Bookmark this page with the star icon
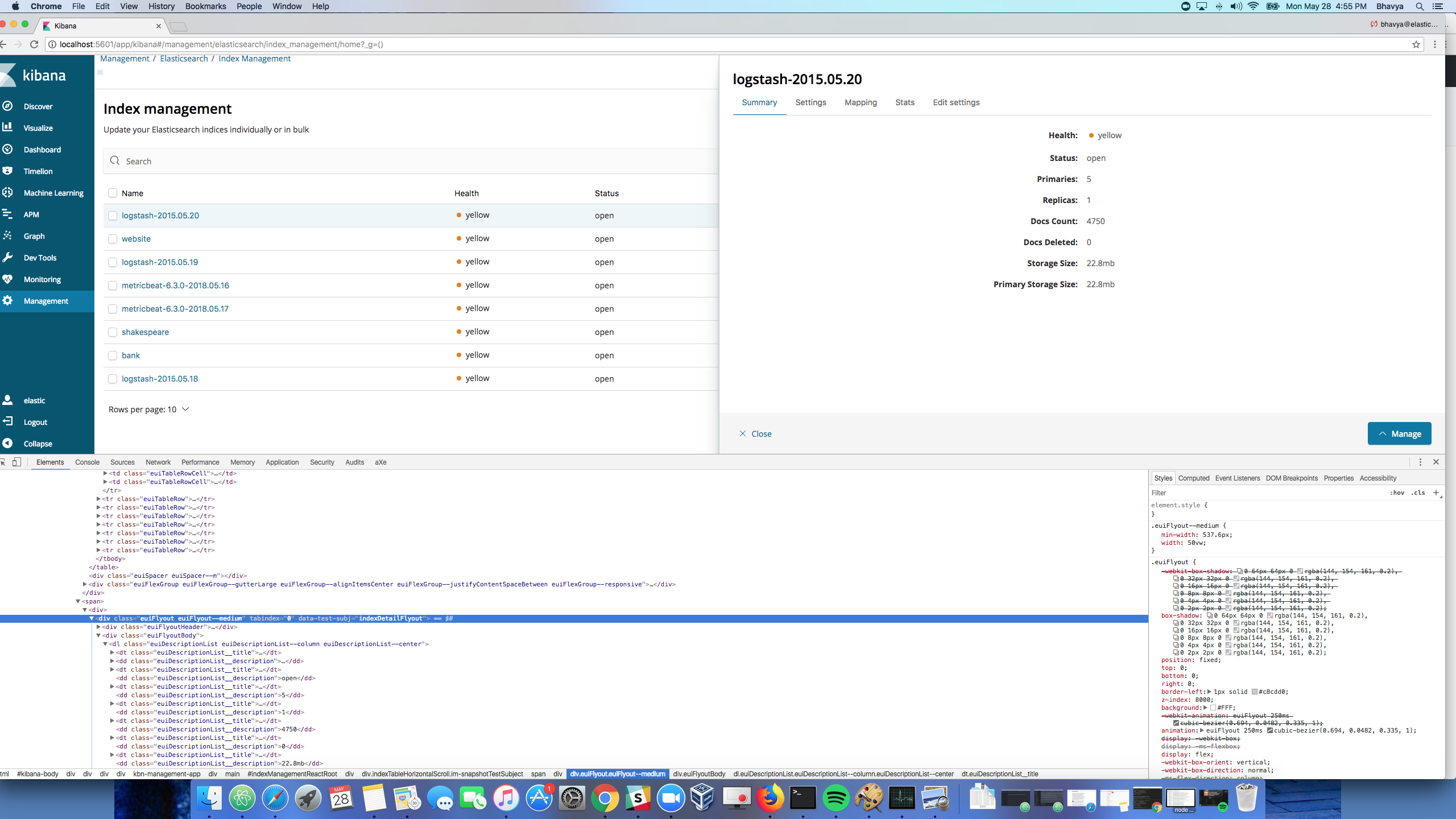 tap(1416, 44)
